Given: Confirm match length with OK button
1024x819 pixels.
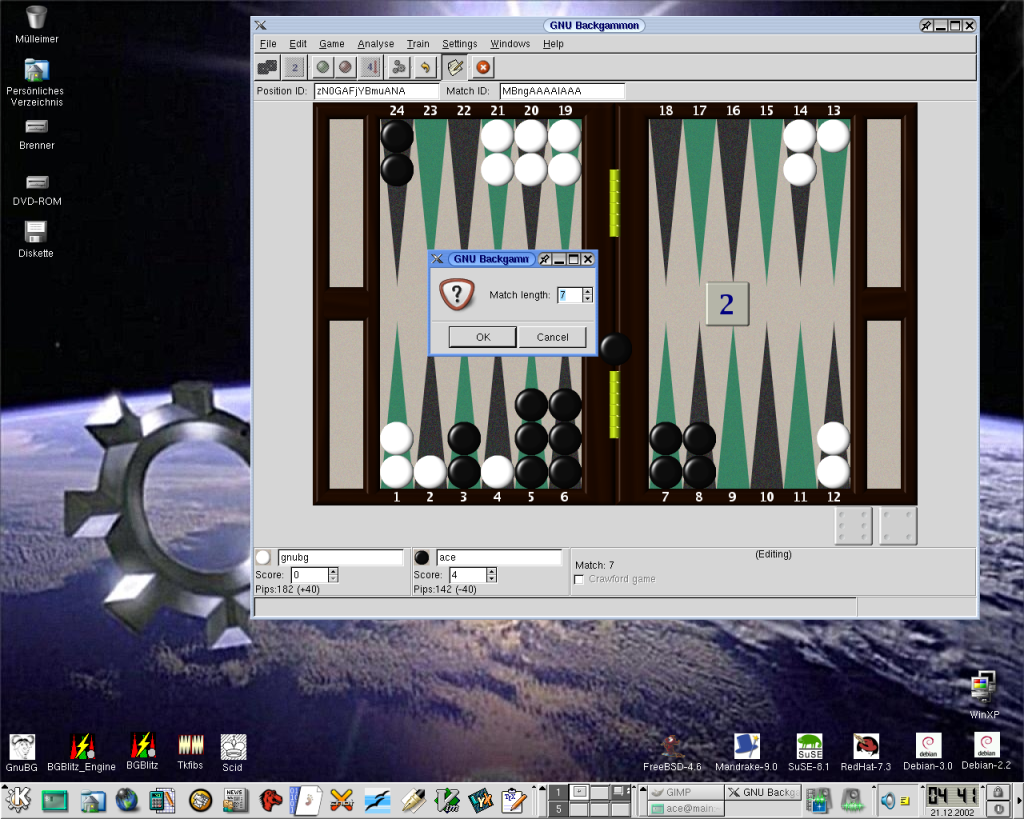Looking at the screenshot, I should pos(483,337).
